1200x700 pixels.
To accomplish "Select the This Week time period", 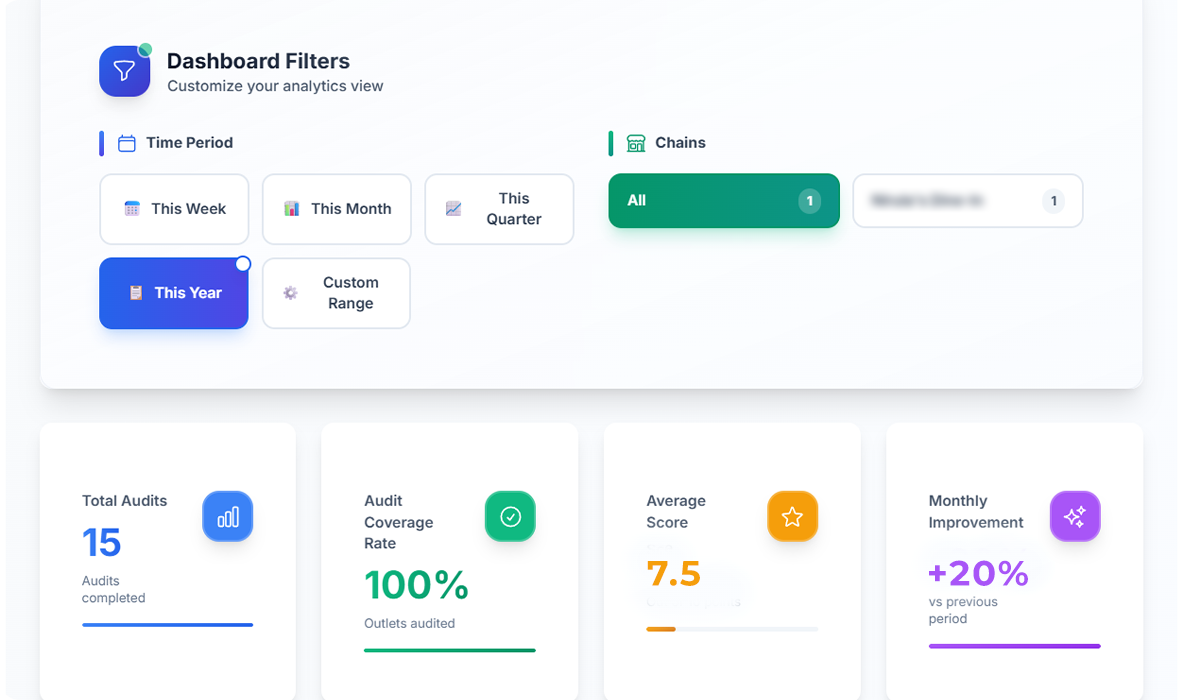I will [x=174, y=209].
